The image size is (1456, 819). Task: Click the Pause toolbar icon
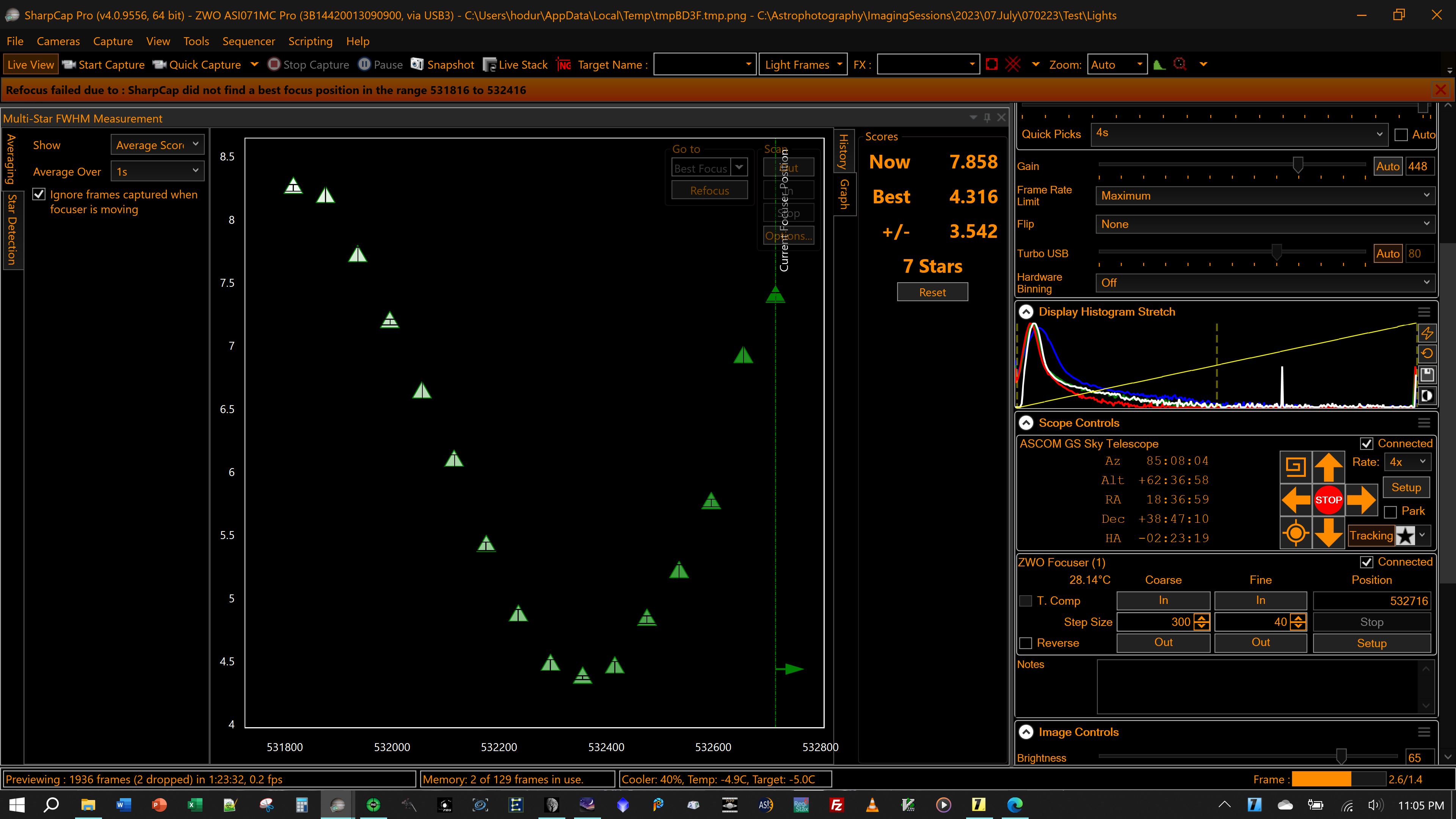[364, 64]
